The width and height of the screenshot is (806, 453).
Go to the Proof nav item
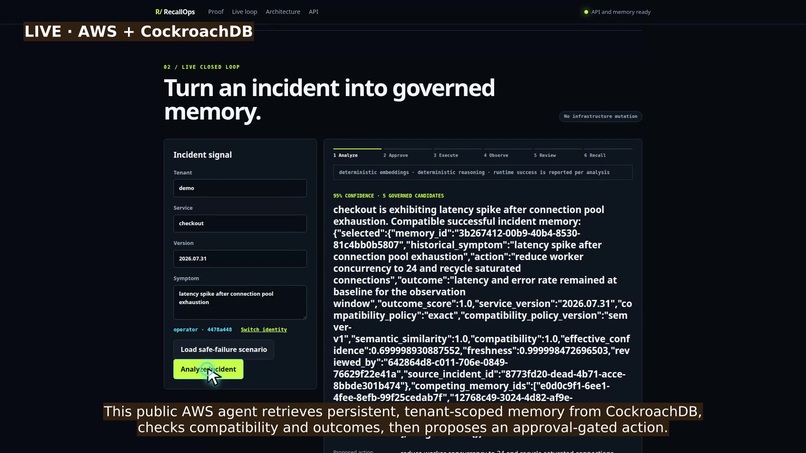point(215,12)
